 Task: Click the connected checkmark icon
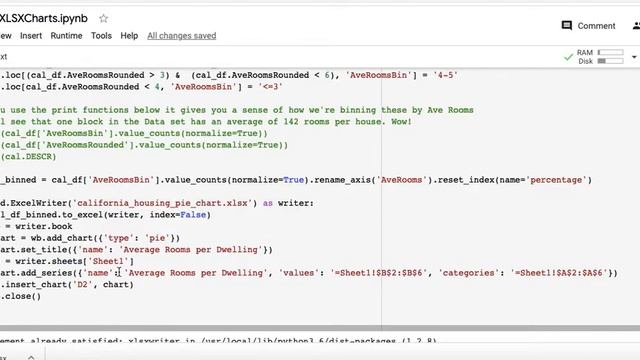pos(568,57)
